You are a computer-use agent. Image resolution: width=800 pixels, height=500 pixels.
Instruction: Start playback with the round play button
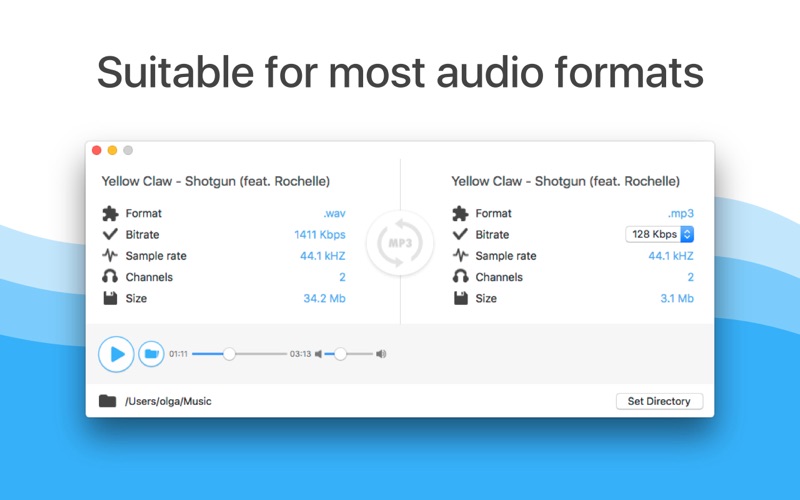coord(116,354)
